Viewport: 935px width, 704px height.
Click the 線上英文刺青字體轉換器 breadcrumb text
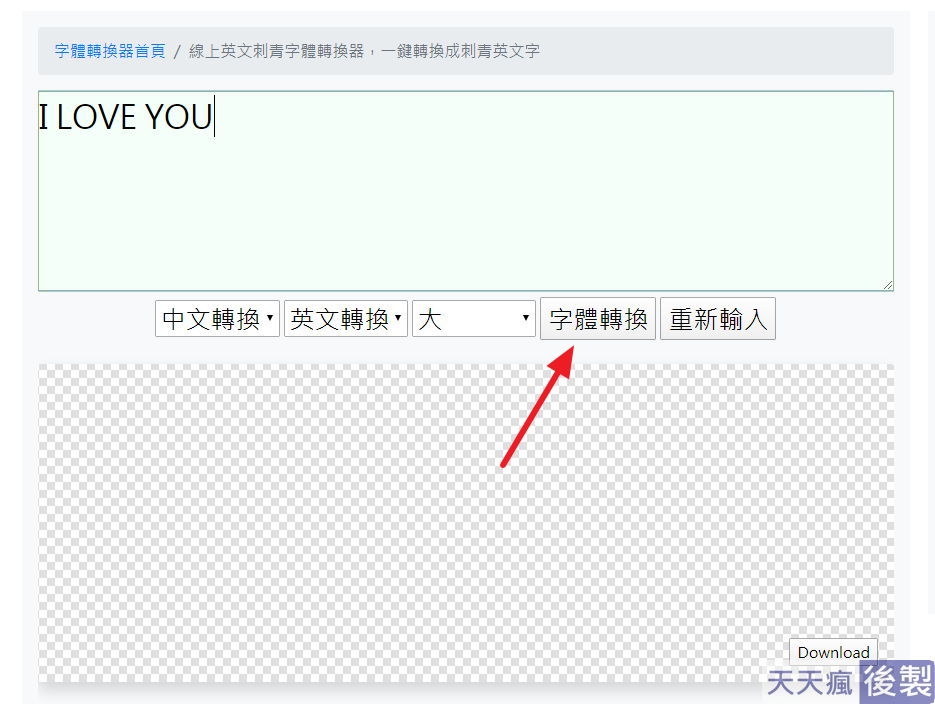pyautogui.click(x=364, y=51)
